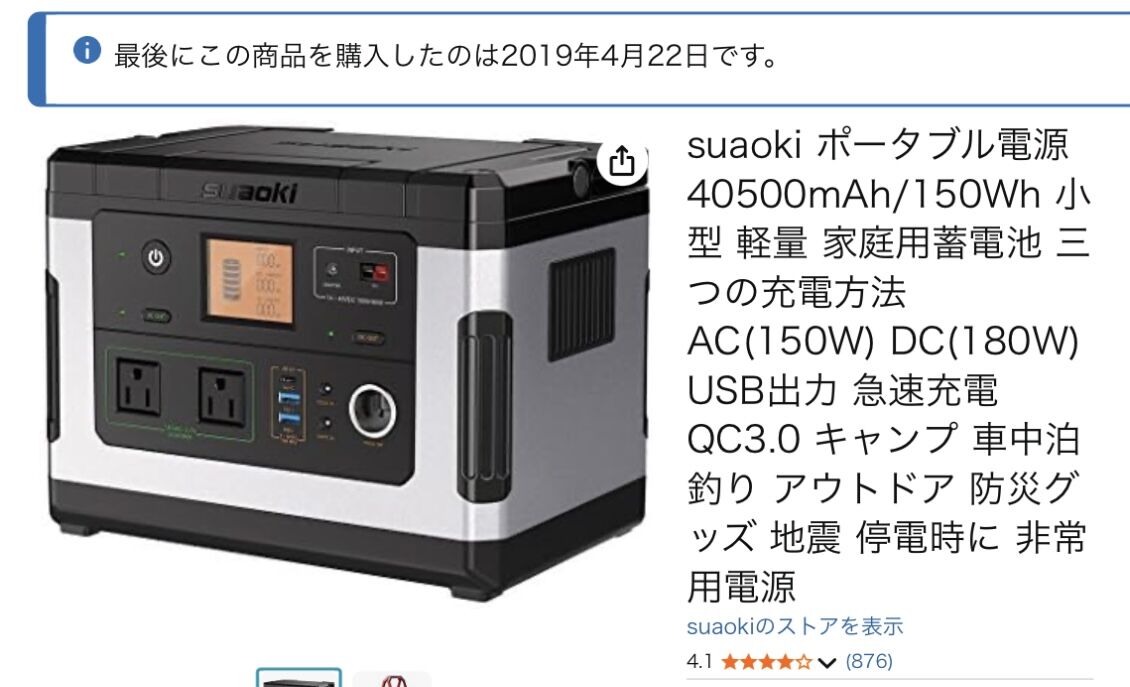Click the round cigarette socket on the device photo
Viewport: 1130px width, 687px height.
click(x=373, y=411)
